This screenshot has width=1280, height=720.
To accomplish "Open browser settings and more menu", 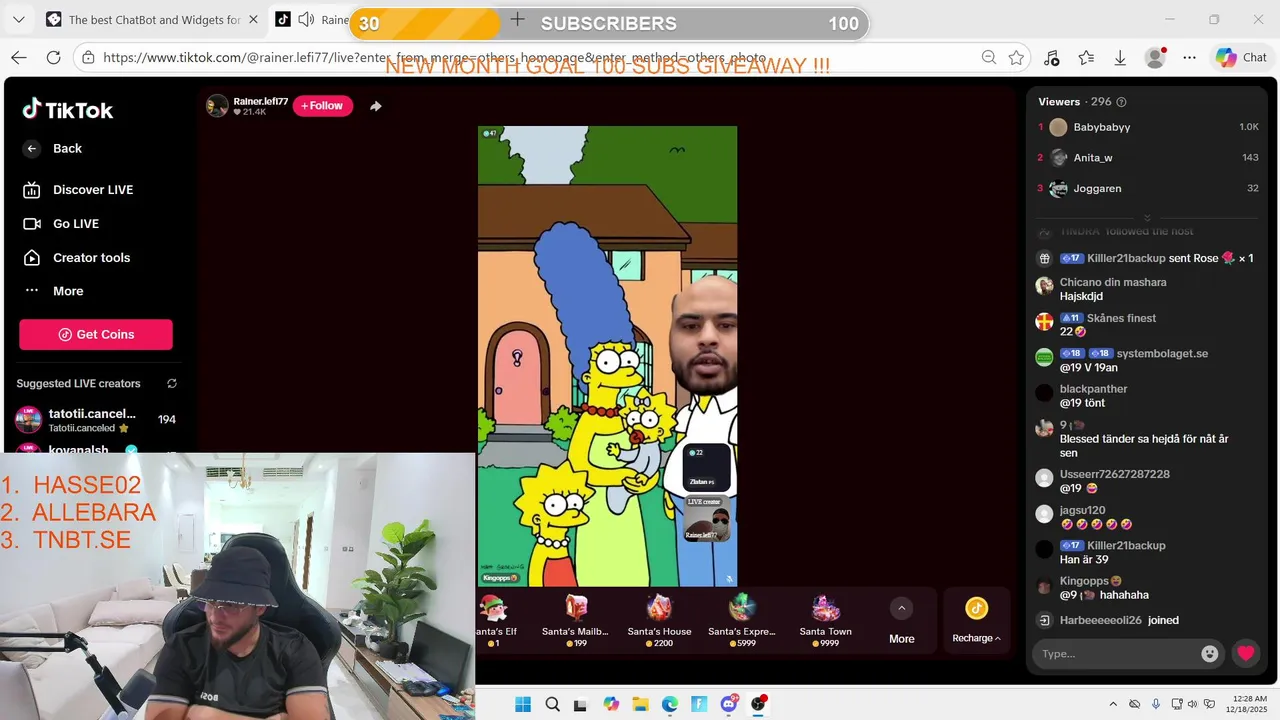I will click(1190, 58).
